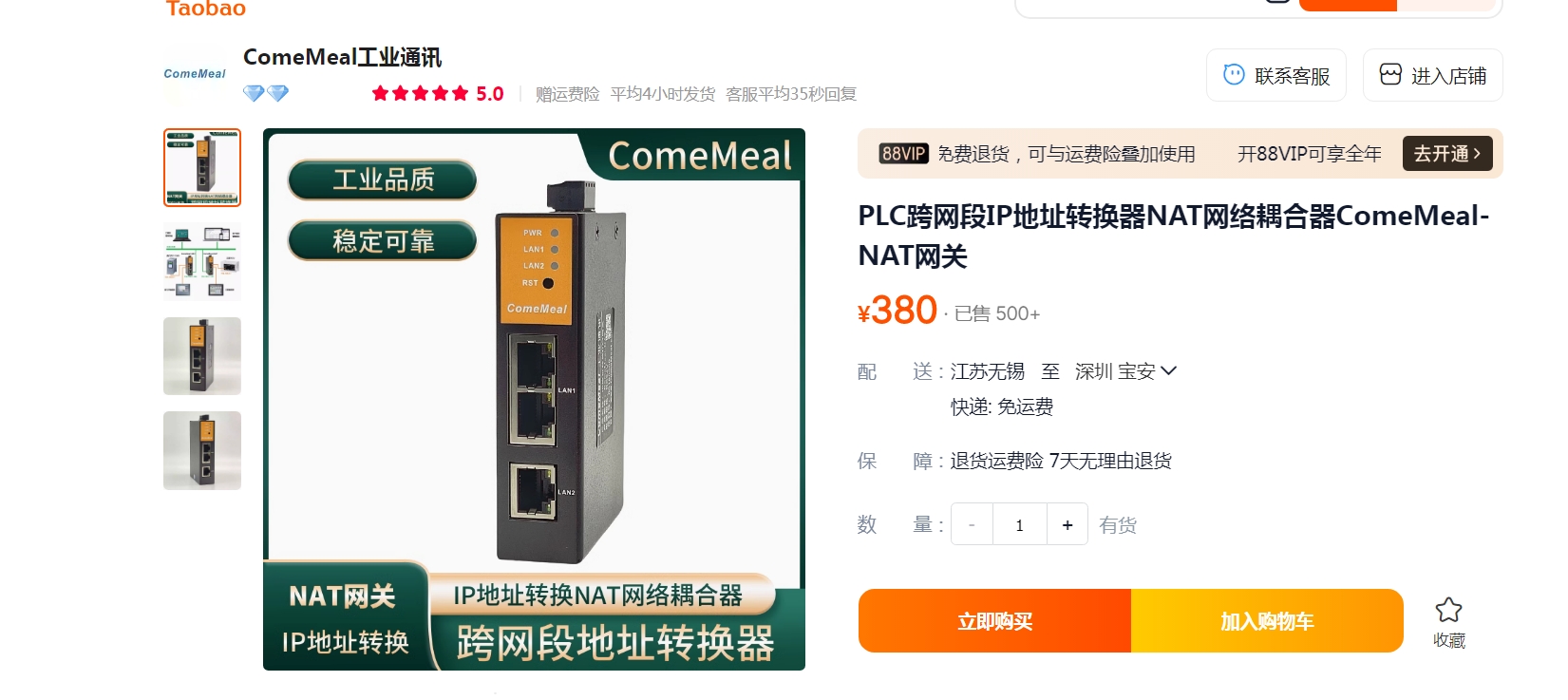Click the blue diamond seller rating icons
Viewport: 1568px width, 700px height.
click(266, 93)
